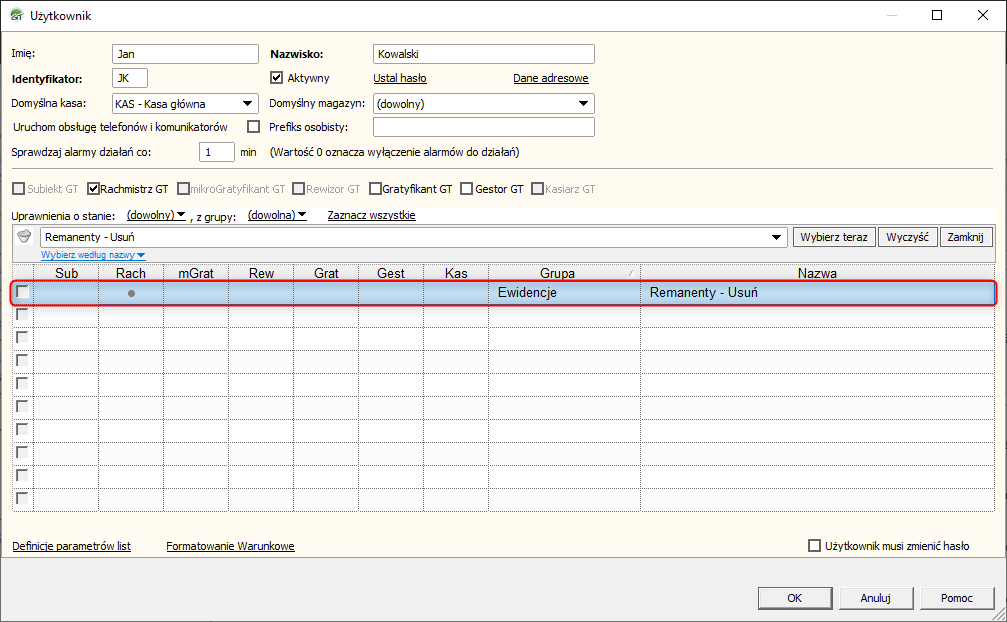
Task: Click the Grat column header
Action: [x=326, y=273]
